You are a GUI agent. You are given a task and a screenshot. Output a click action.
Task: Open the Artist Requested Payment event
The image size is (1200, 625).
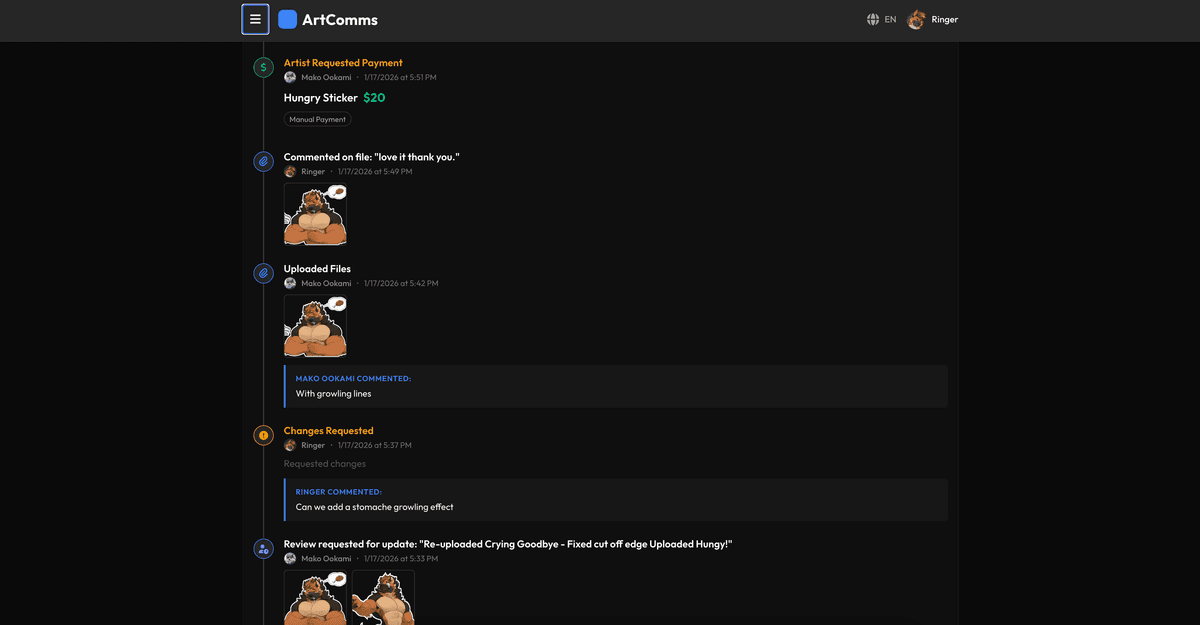343,62
